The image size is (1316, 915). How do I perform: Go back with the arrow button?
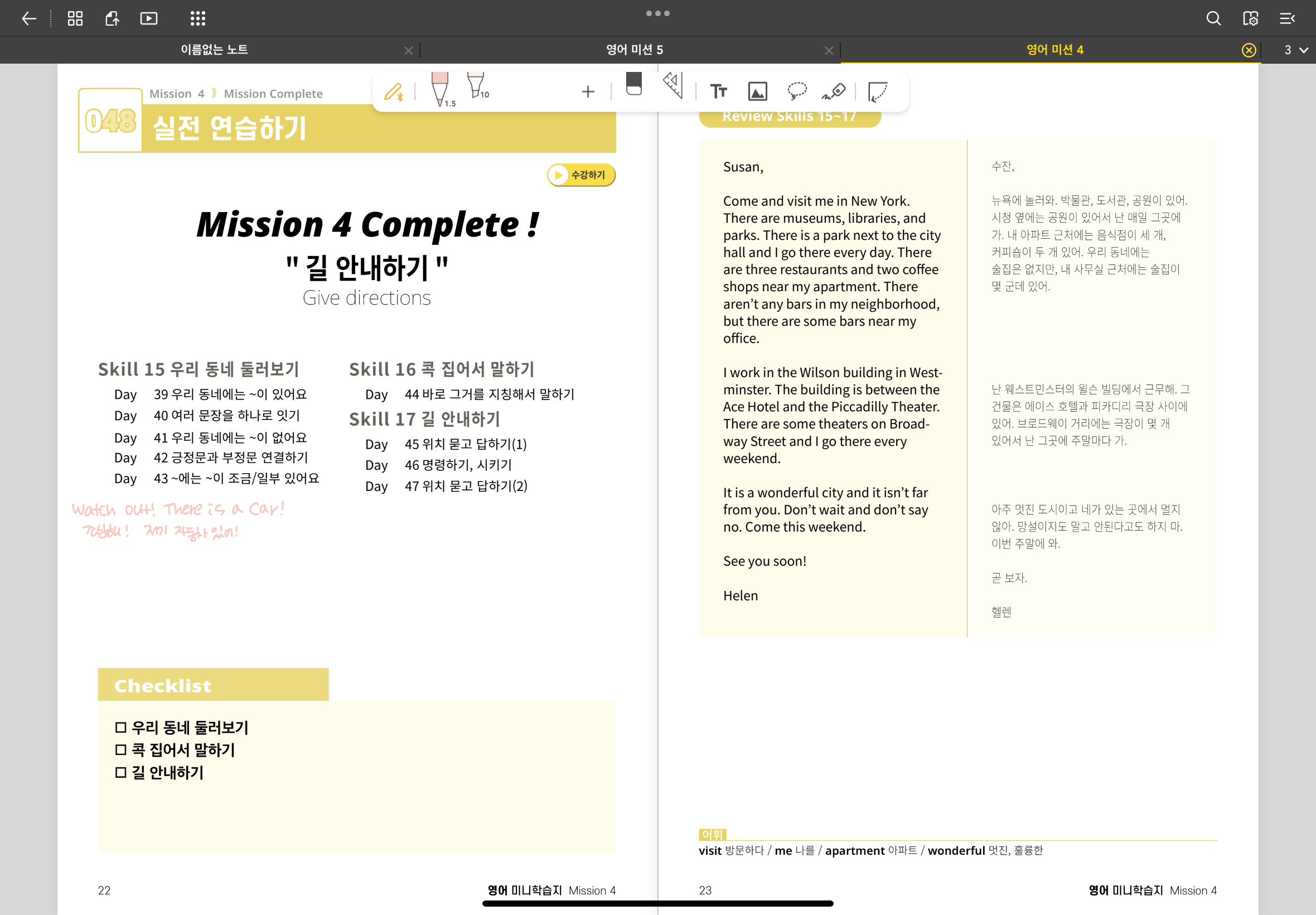(28, 18)
